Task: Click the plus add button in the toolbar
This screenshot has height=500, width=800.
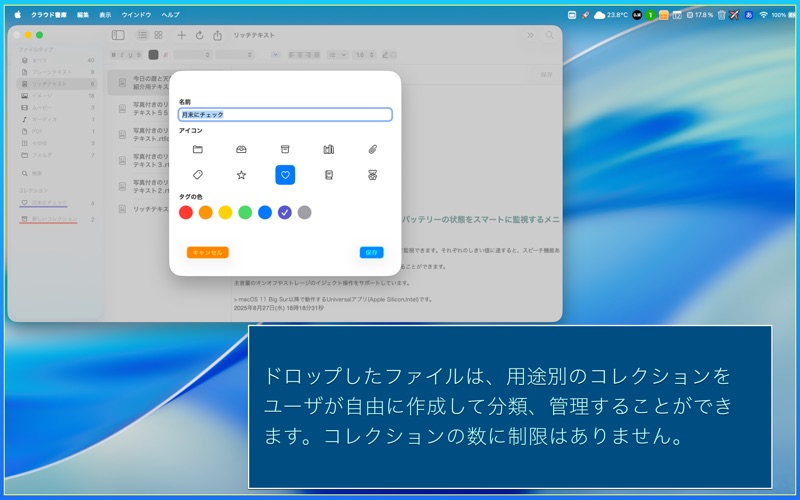Action: coord(181,35)
